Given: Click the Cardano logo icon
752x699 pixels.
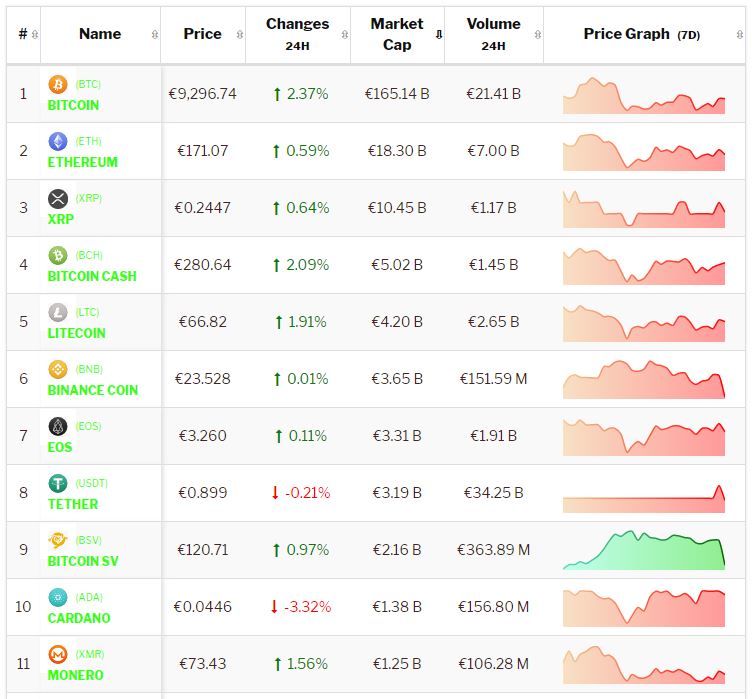Looking at the screenshot, I should [x=57, y=598].
